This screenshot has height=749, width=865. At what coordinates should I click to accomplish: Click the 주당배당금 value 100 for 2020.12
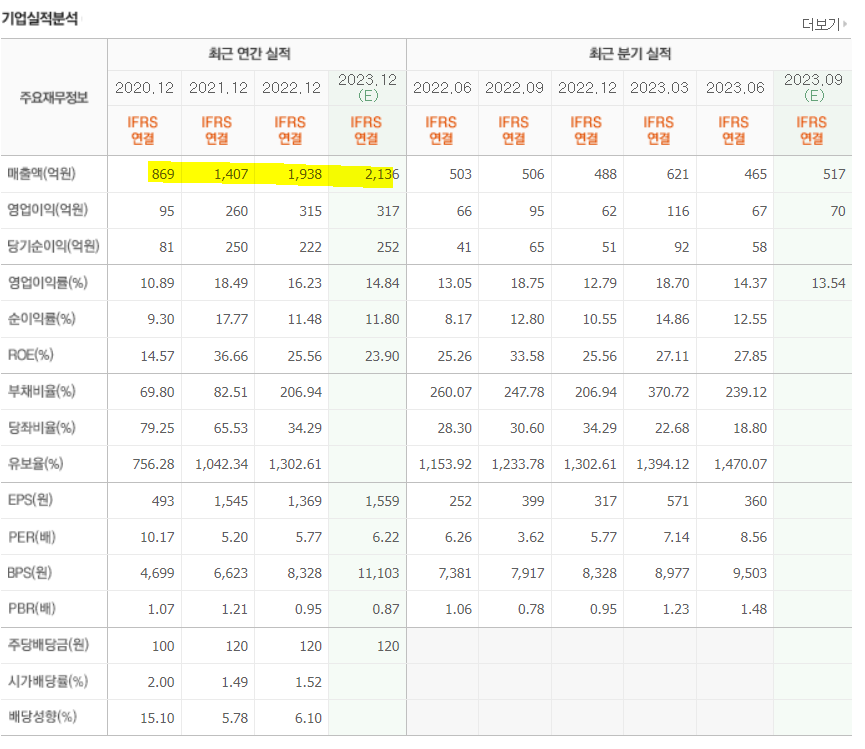click(163, 646)
